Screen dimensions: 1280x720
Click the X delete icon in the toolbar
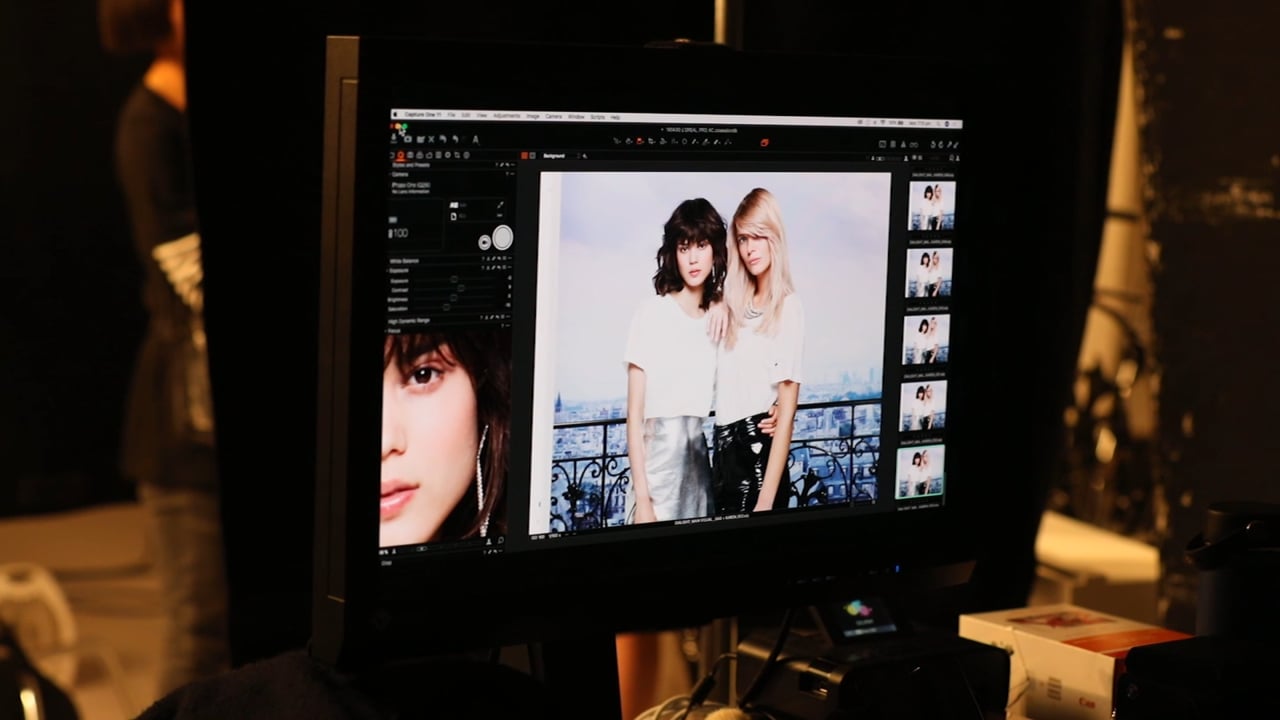pos(431,140)
